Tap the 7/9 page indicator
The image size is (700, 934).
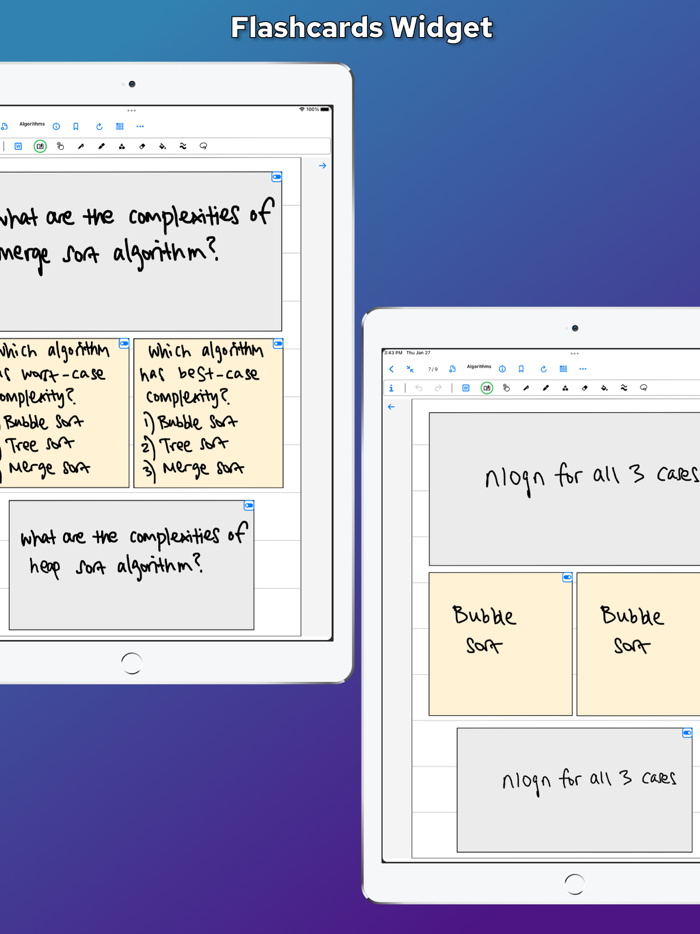tap(433, 369)
